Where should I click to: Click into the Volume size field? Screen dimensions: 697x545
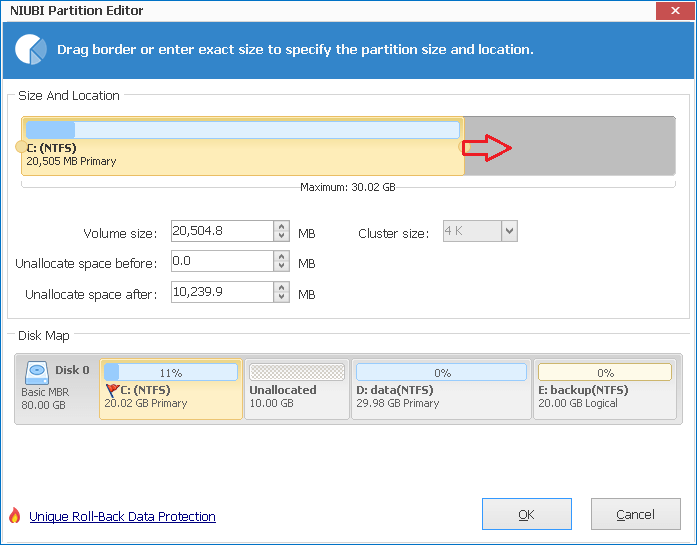pos(222,231)
